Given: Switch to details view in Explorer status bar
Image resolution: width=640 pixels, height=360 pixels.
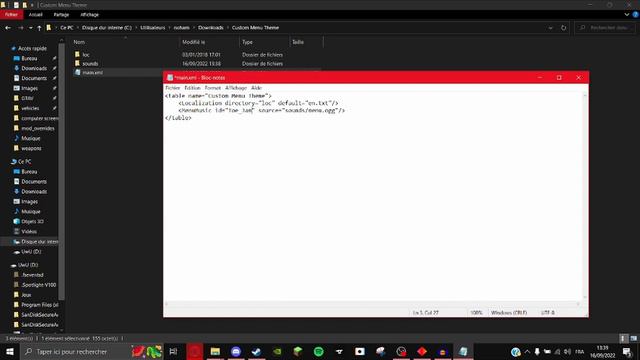Looking at the screenshot, I should tap(623, 338).
